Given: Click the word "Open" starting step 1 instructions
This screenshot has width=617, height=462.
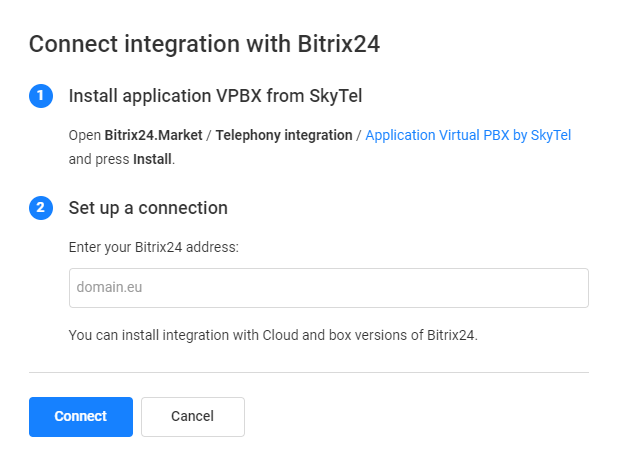Looking at the screenshot, I should 85,135.
